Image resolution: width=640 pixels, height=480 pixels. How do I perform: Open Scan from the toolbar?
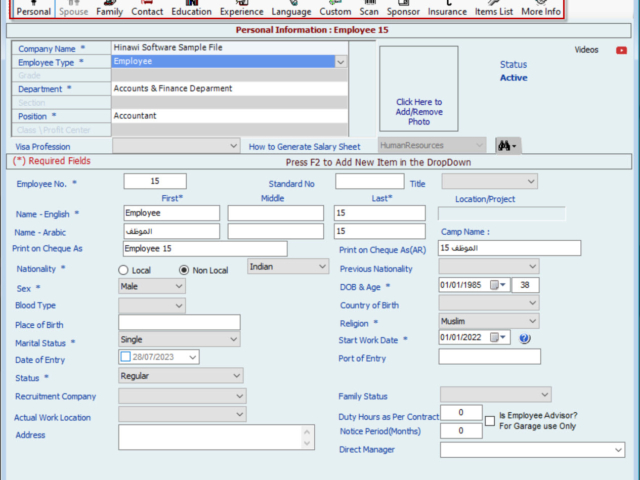pyautogui.click(x=369, y=9)
